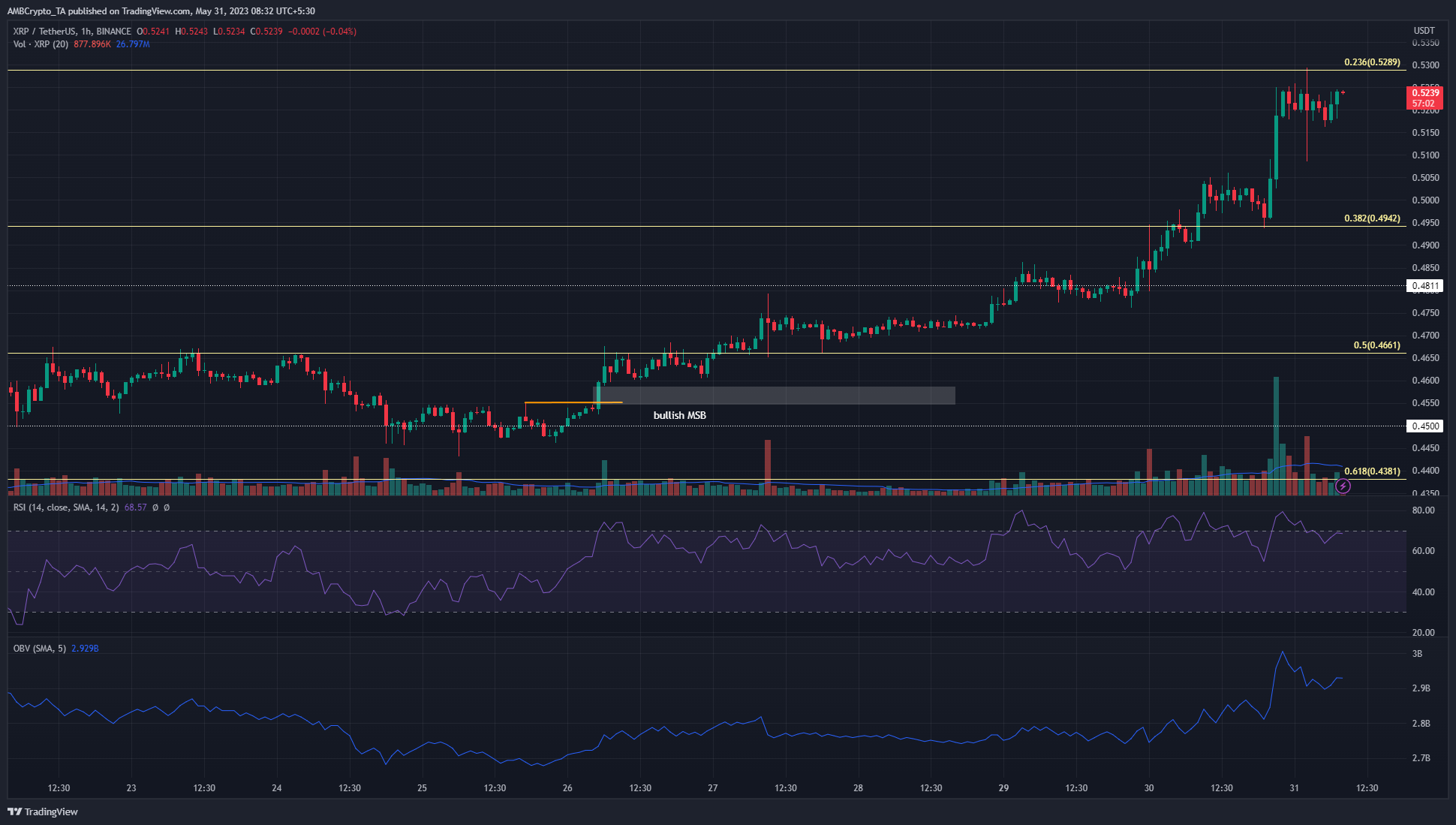Click the 0.5050 price axis value
Image resolution: width=1456 pixels, height=825 pixels.
(x=1425, y=178)
